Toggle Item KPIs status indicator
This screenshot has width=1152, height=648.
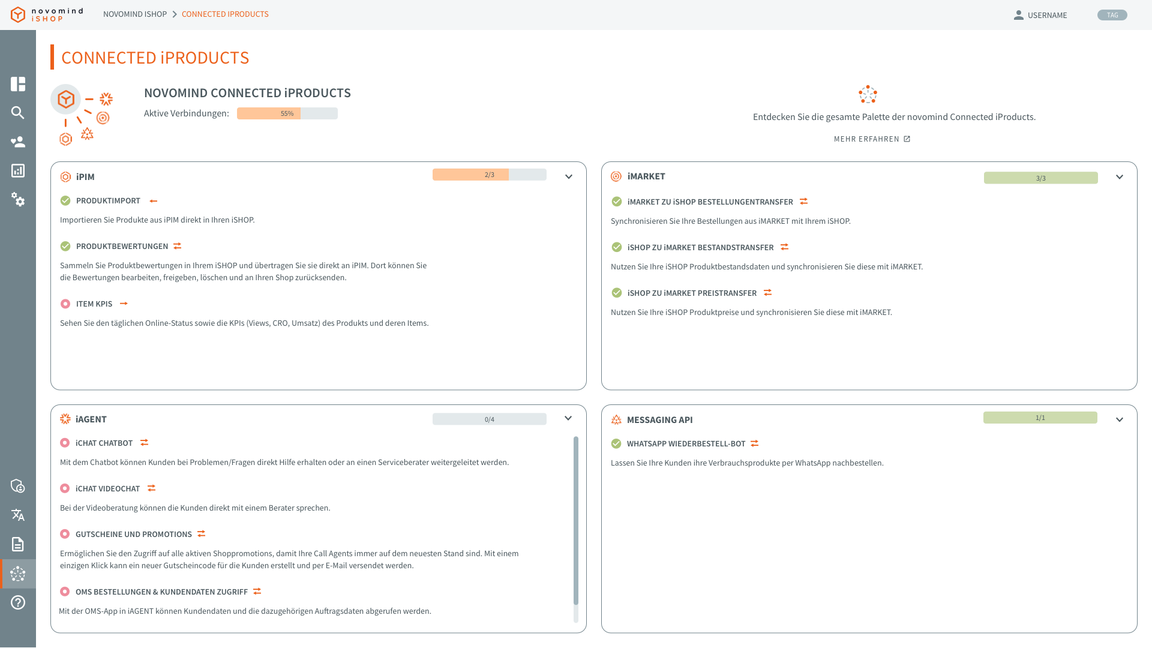65,303
